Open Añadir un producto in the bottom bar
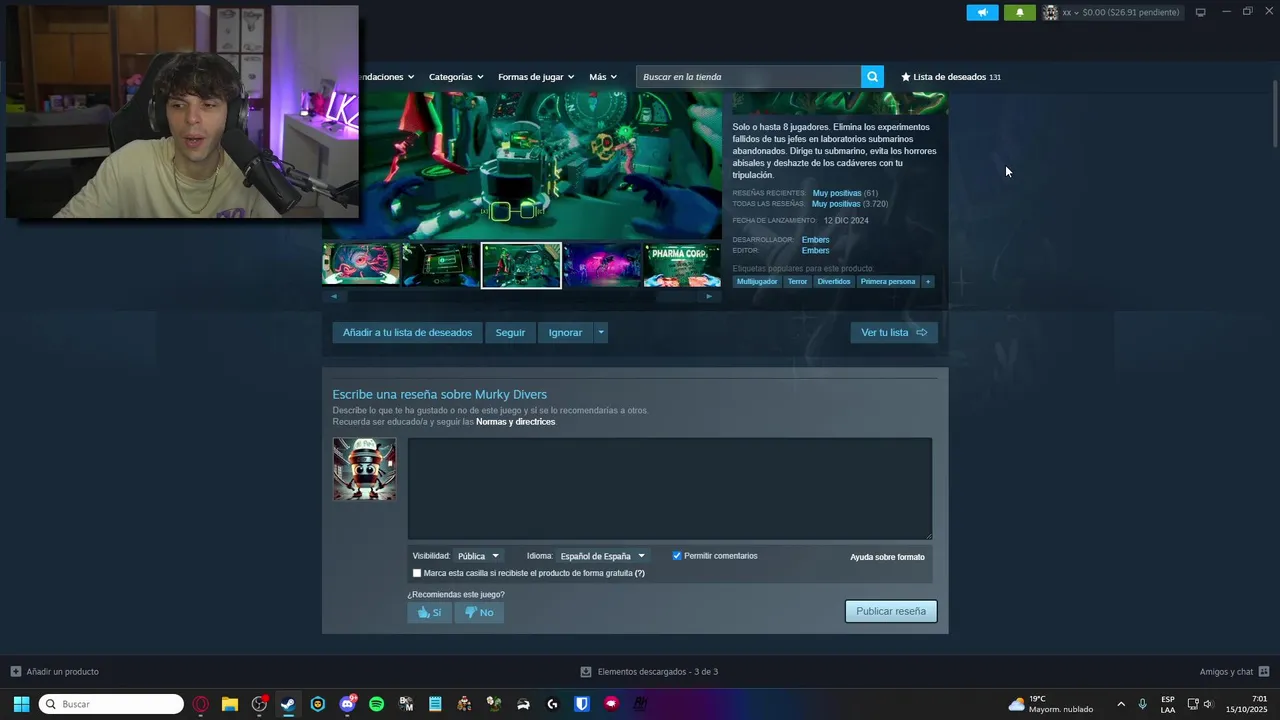Image resolution: width=1280 pixels, height=720 pixels. point(54,671)
